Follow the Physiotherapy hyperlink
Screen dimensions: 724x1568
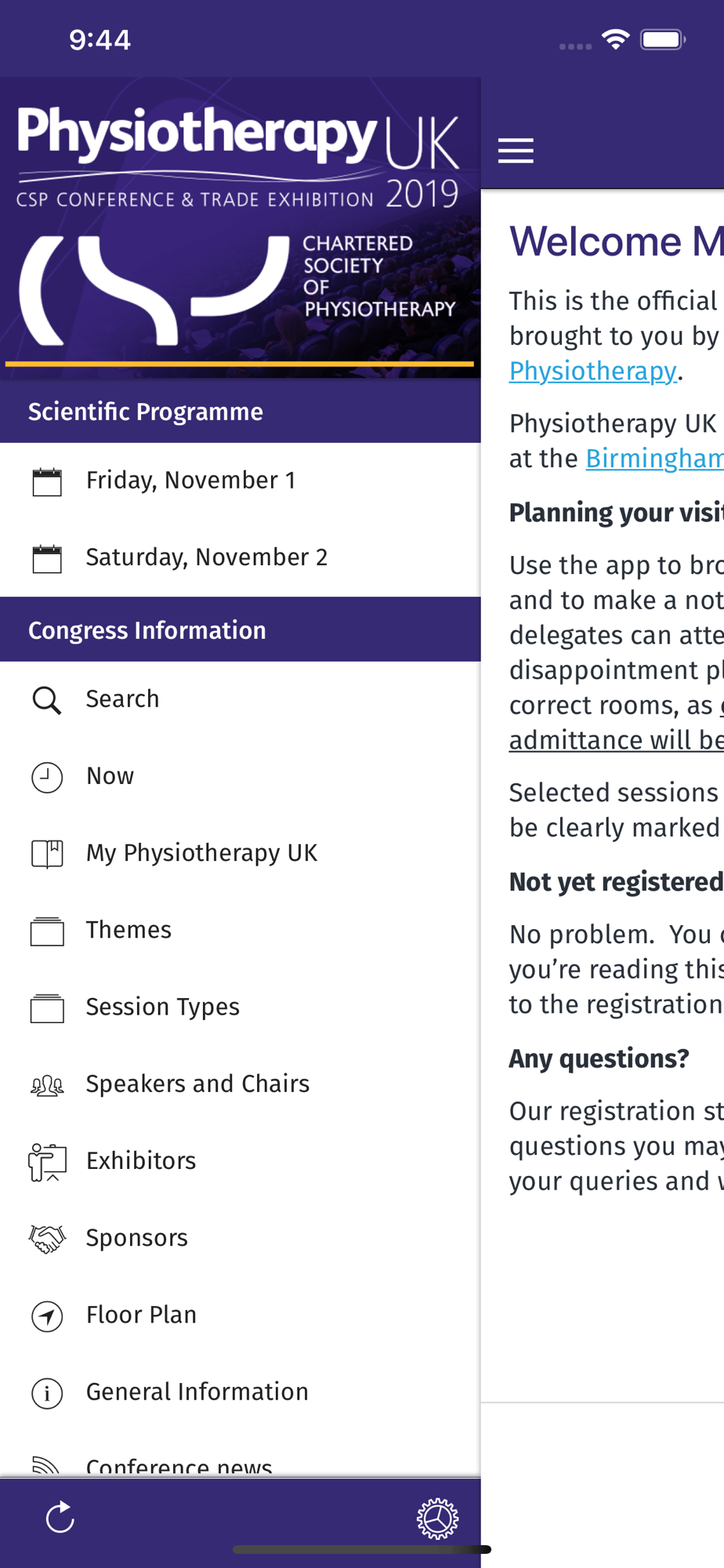pyautogui.click(x=592, y=371)
